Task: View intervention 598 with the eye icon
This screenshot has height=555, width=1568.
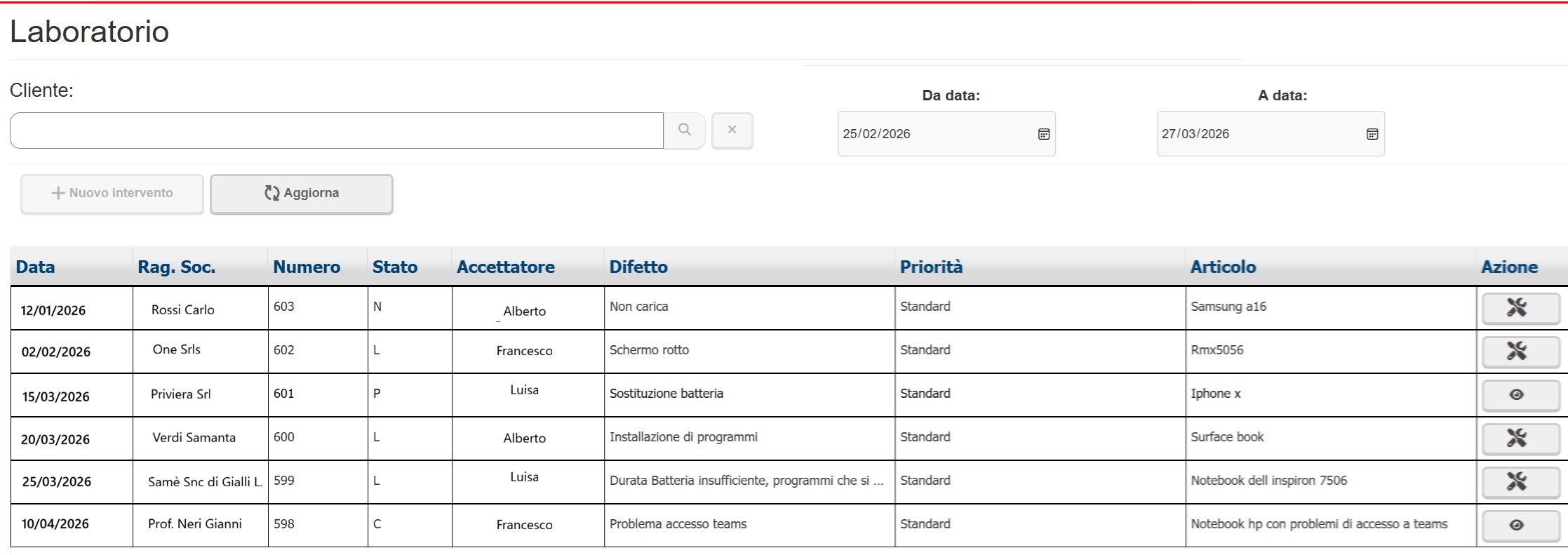Action: point(1520,526)
